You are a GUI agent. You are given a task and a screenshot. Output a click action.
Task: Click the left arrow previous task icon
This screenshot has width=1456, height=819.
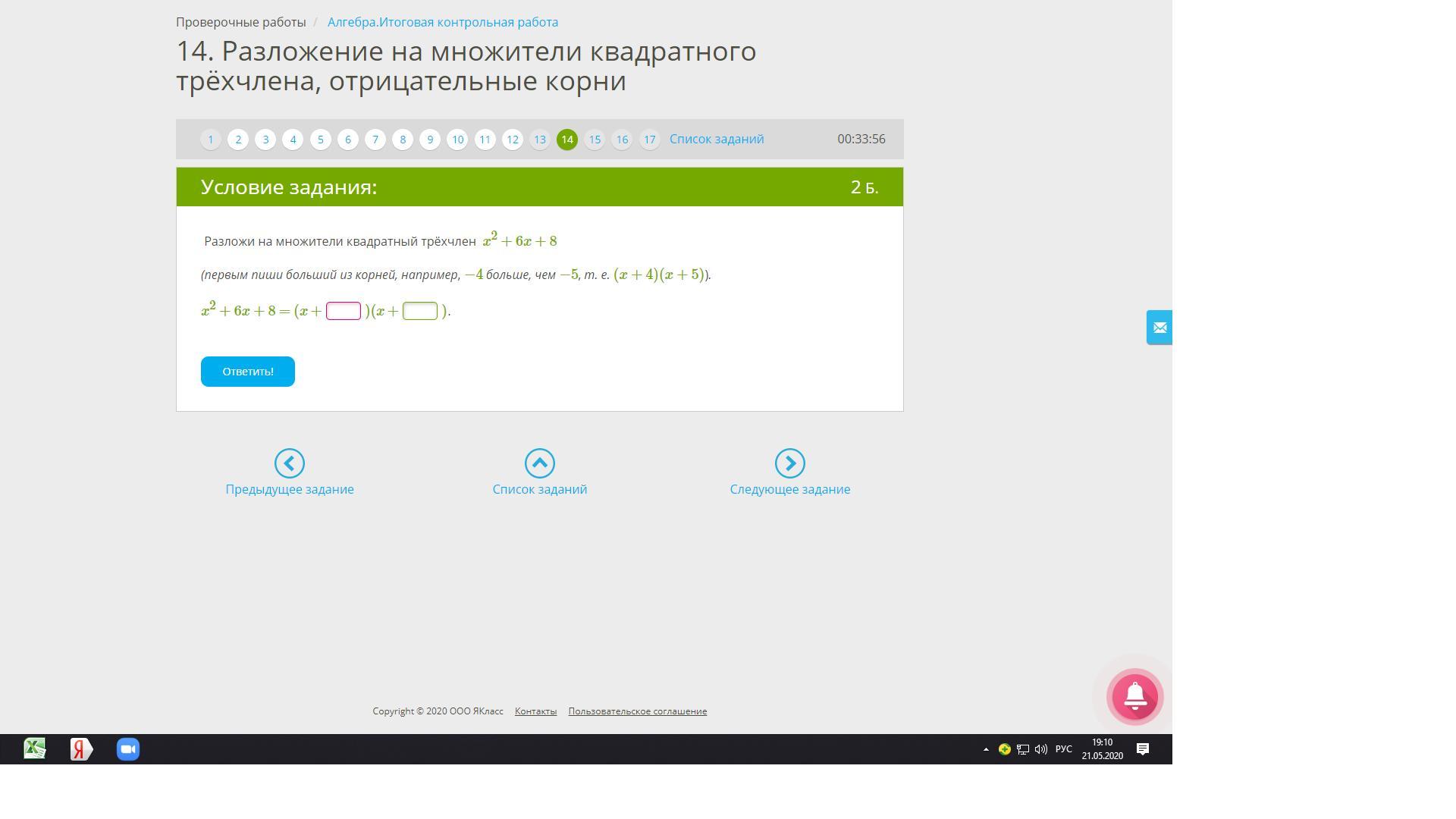point(289,463)
